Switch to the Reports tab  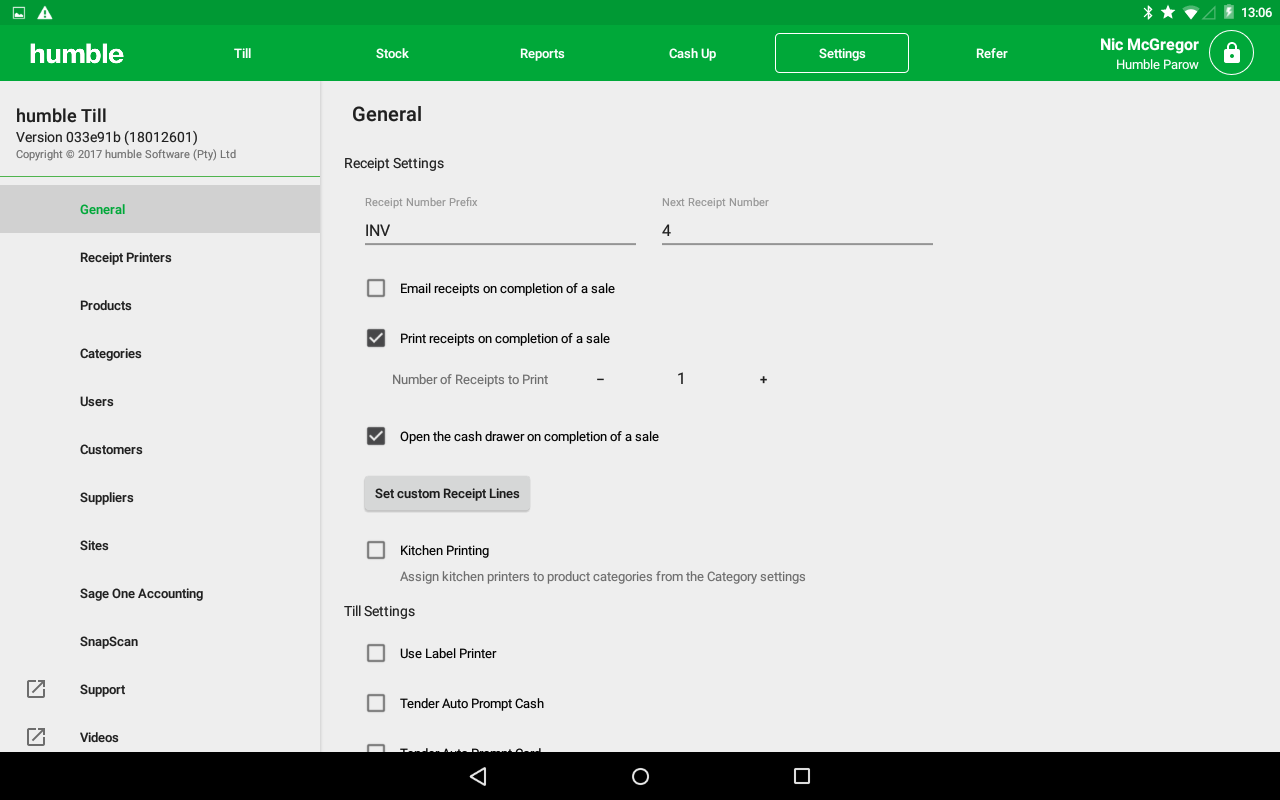542,53
